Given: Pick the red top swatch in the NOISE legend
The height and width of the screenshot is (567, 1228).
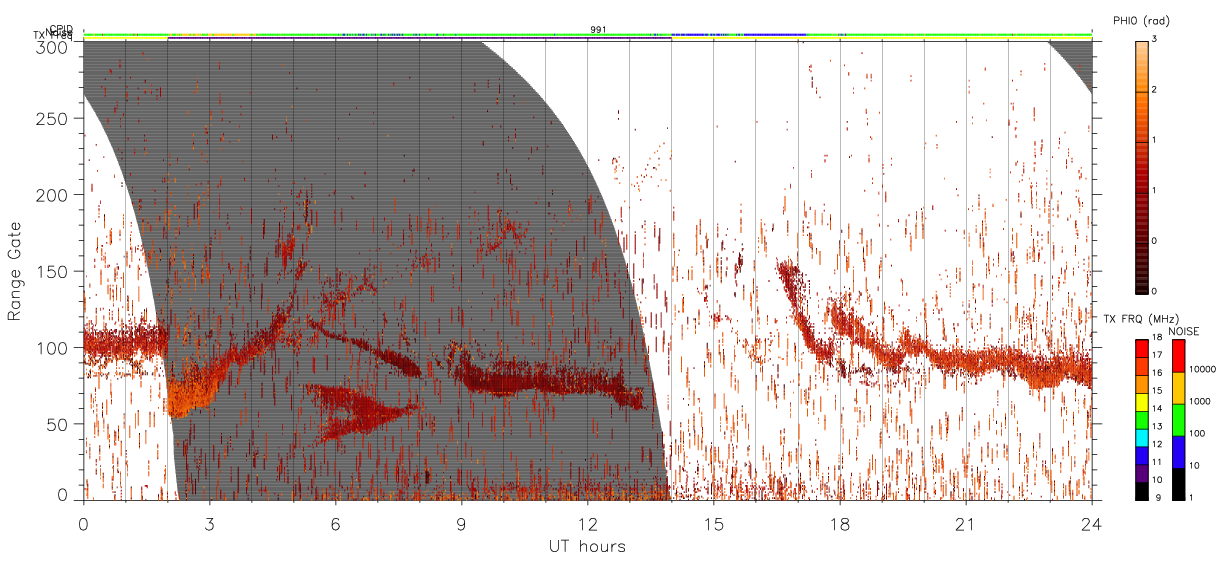Looking at the screenshot, I should click(1178, 356).
